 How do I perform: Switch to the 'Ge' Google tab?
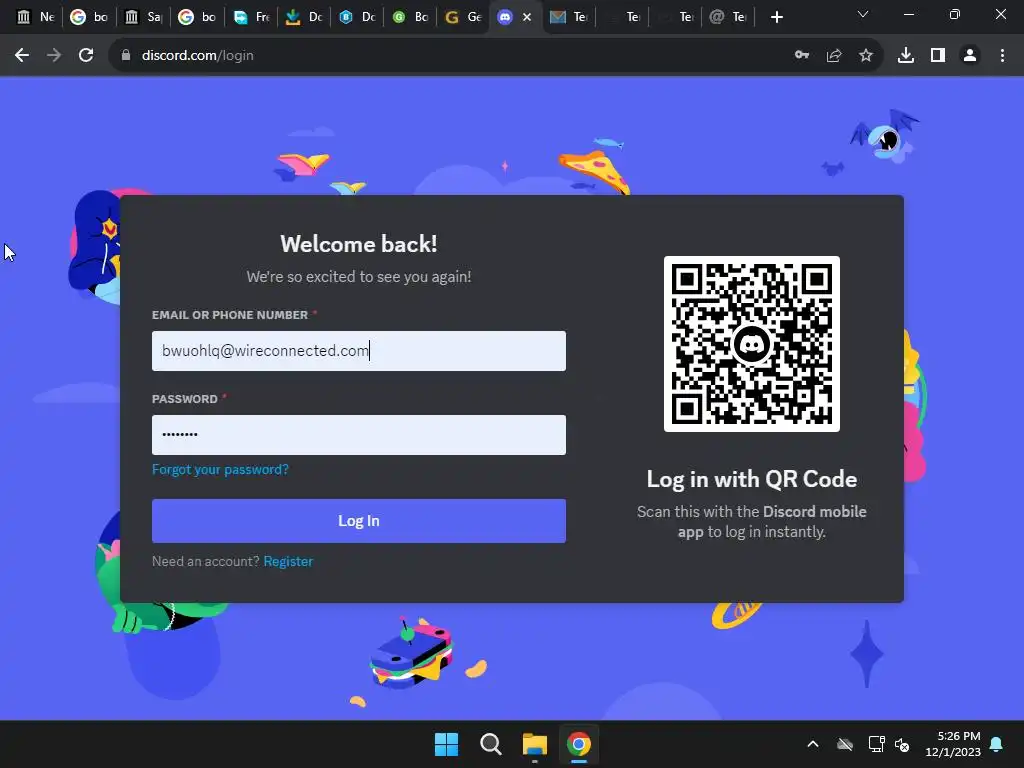(463, 17)
